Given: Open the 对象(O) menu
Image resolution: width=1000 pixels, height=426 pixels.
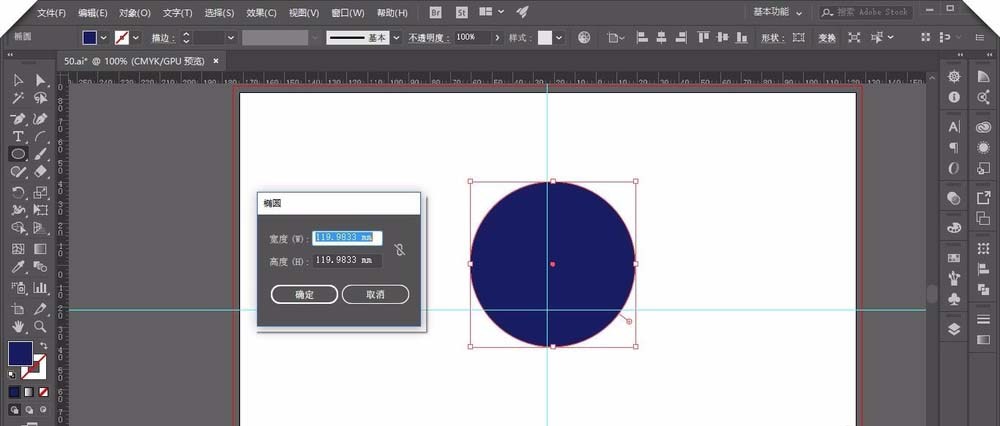Looking at the screenshot, I should click(135, 13).
